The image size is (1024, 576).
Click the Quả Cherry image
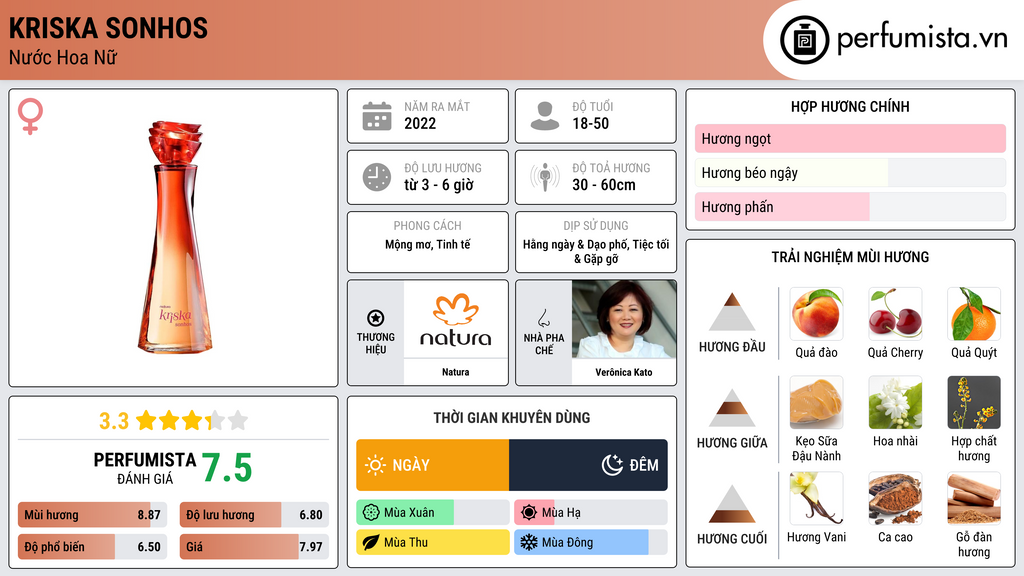point(895,314)
